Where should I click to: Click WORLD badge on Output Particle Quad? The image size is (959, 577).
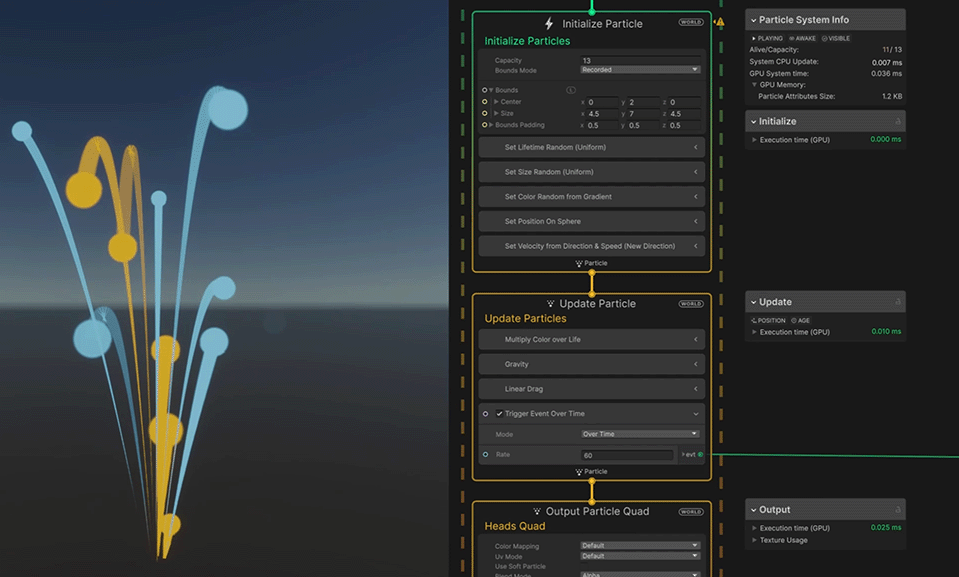[690, 512]
